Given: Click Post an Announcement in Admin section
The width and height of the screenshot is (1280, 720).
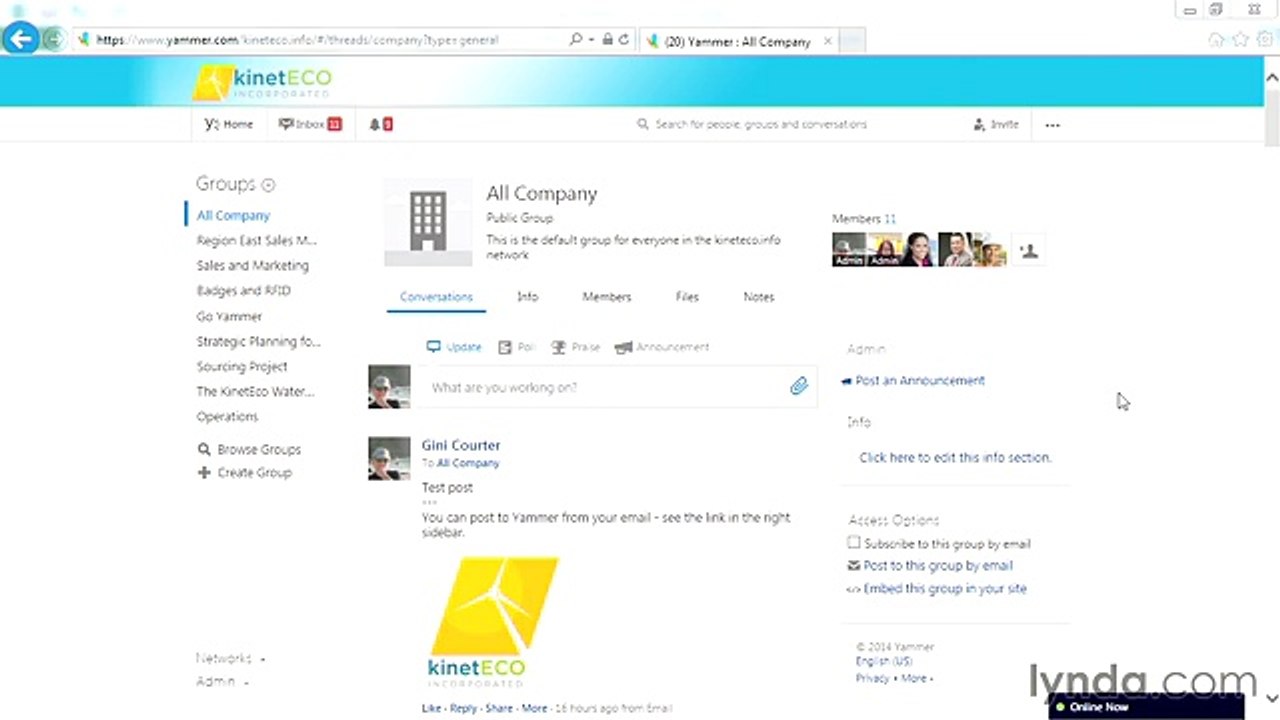Looking at the screenshot, I should pos(920,380).
